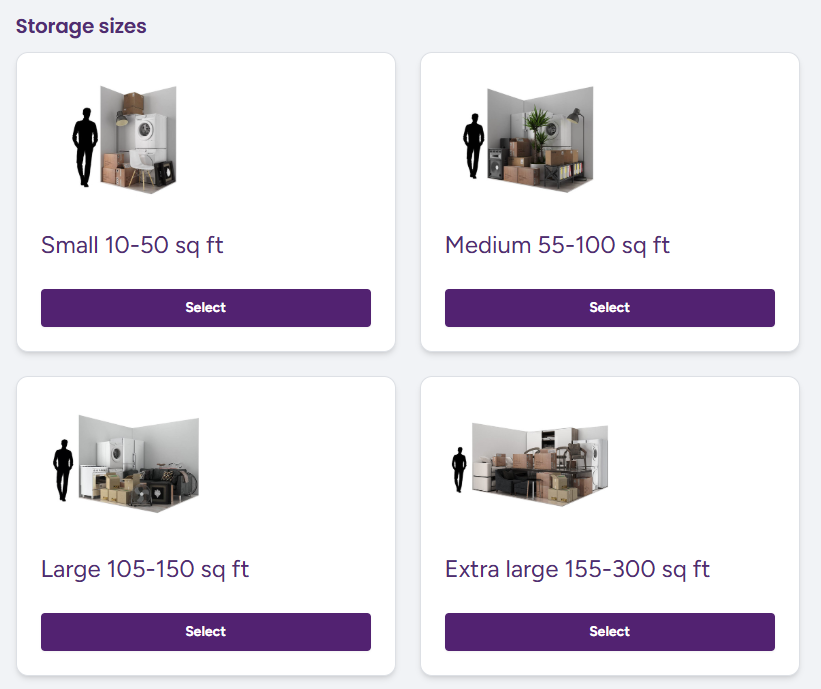Select the Small 10-50 sq ft storage
This screenshot has width=821, height=689.
(x=205, y=308)
